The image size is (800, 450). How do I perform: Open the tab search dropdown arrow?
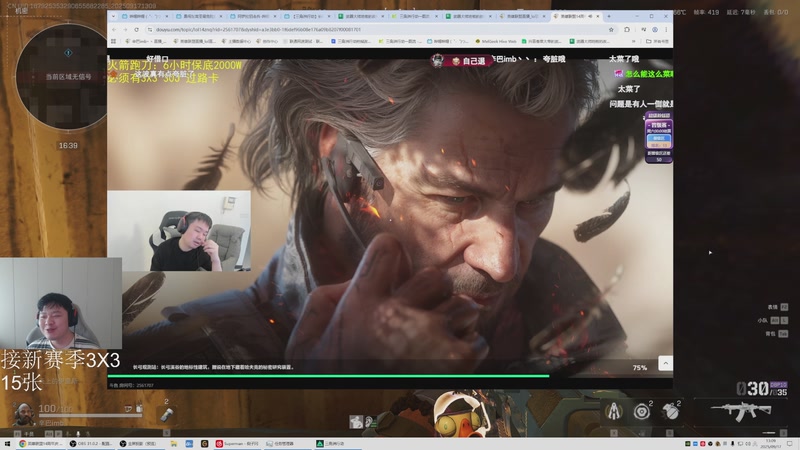pyautogui.click(x=113, y=16)
